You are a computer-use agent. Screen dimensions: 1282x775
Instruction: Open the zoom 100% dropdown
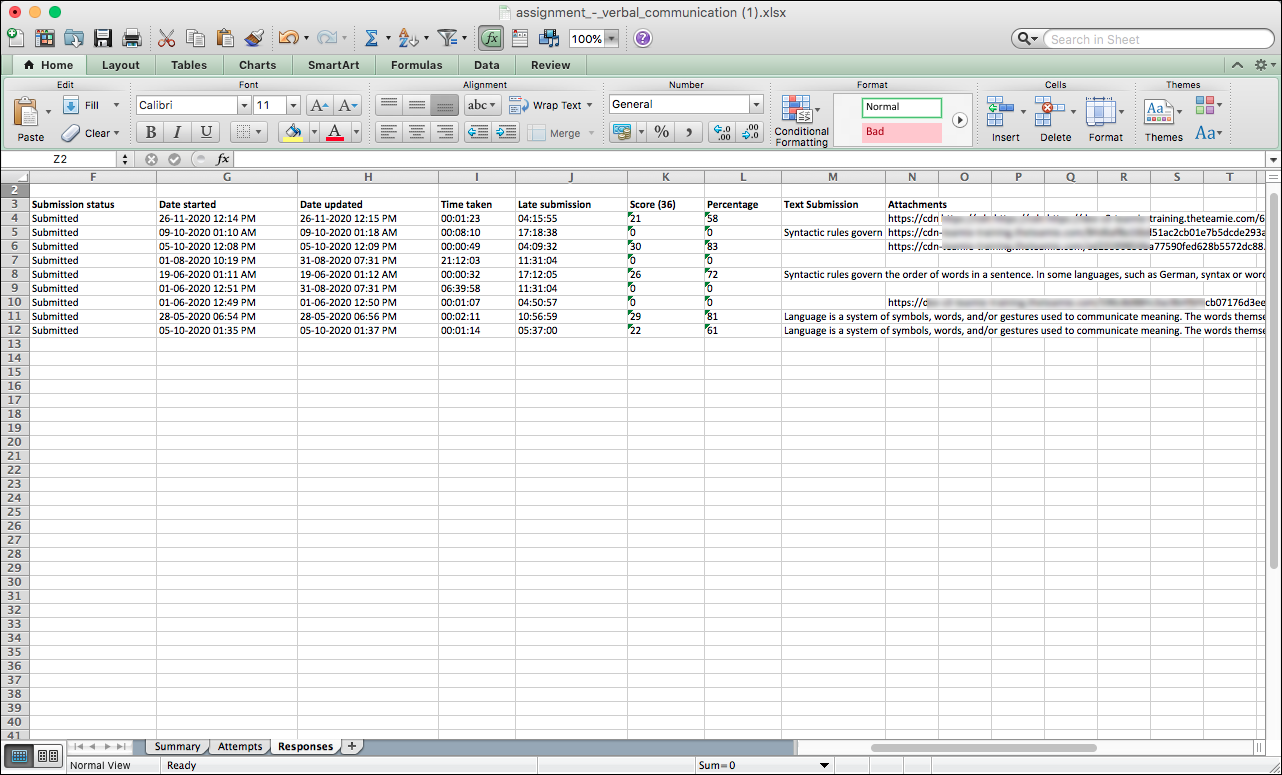click(x=611, y=39)
